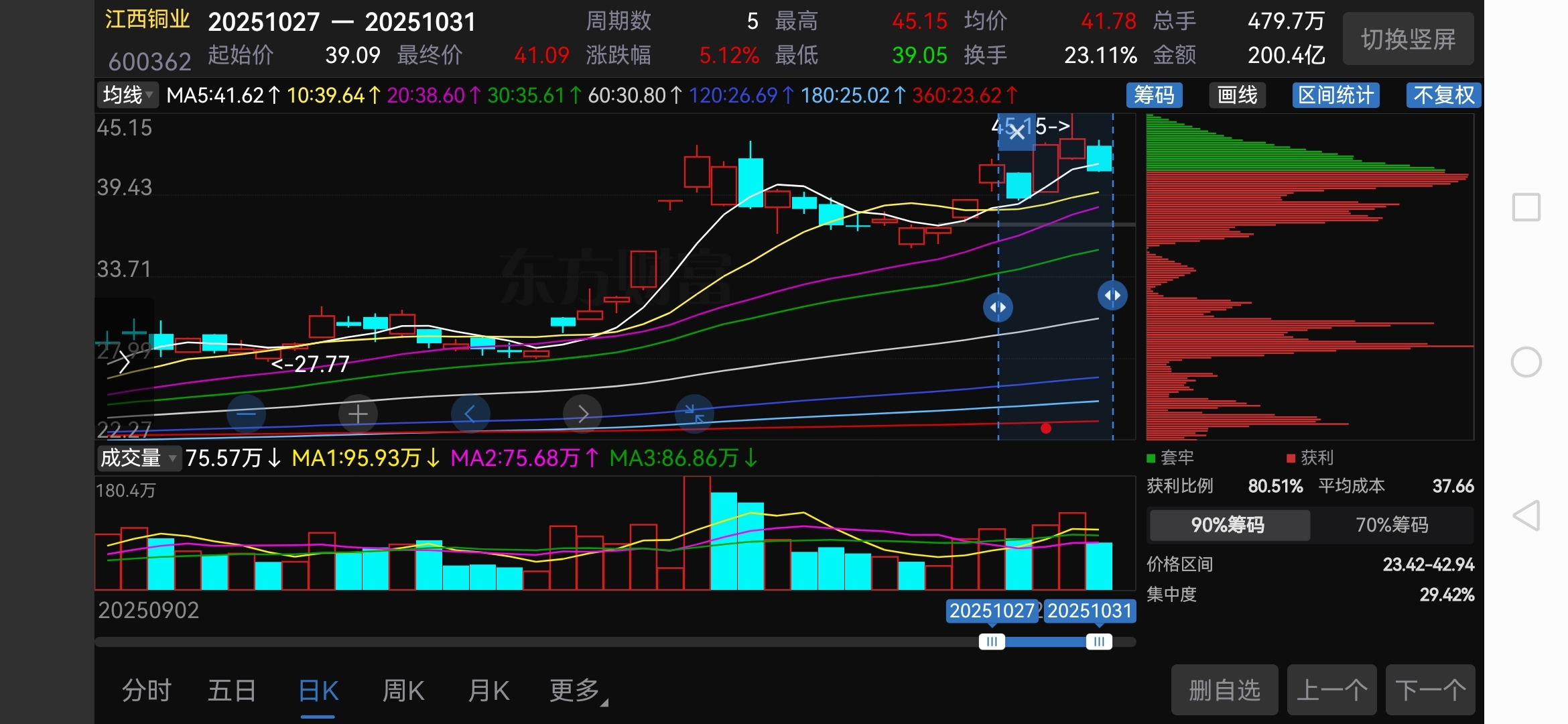Open the 成交量 indicator dropdown
This screenshot has height=724, width=1568.
138,459
